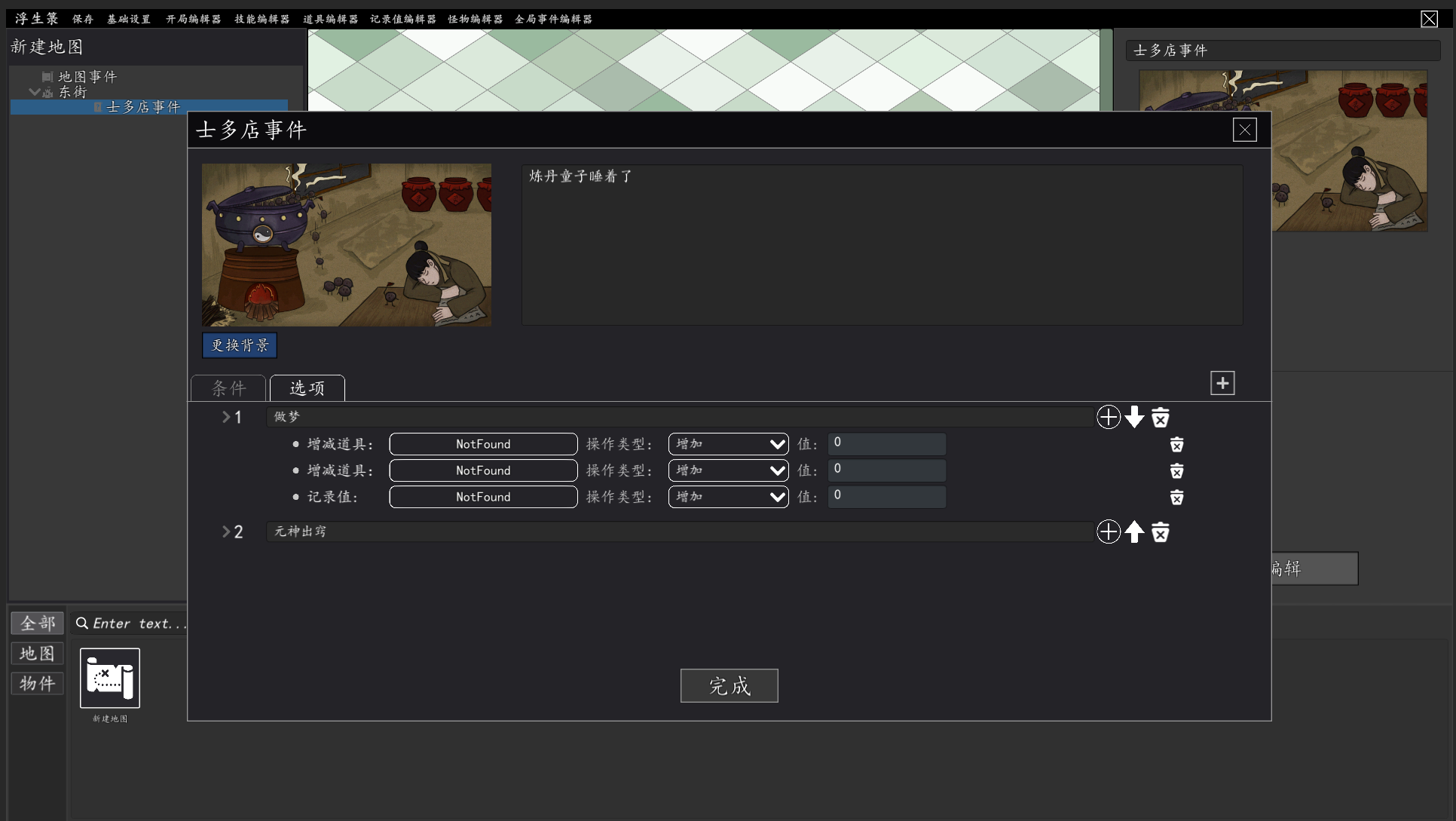Click the 更换背景 button
The width and height of the screenshot is (1456, 821).
coord(240,345)
